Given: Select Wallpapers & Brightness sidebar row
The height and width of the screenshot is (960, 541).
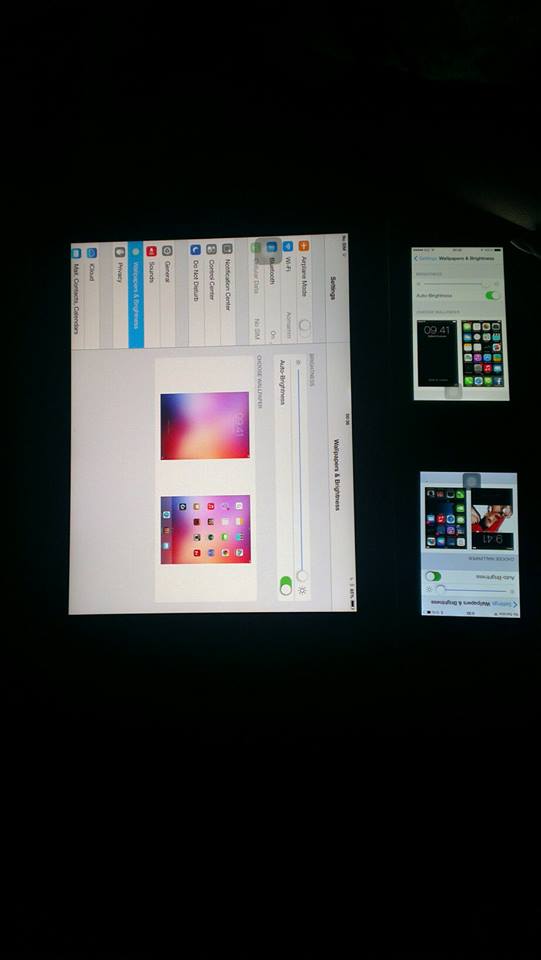Looking at the screenshot, I should click(x=136, y=295).
